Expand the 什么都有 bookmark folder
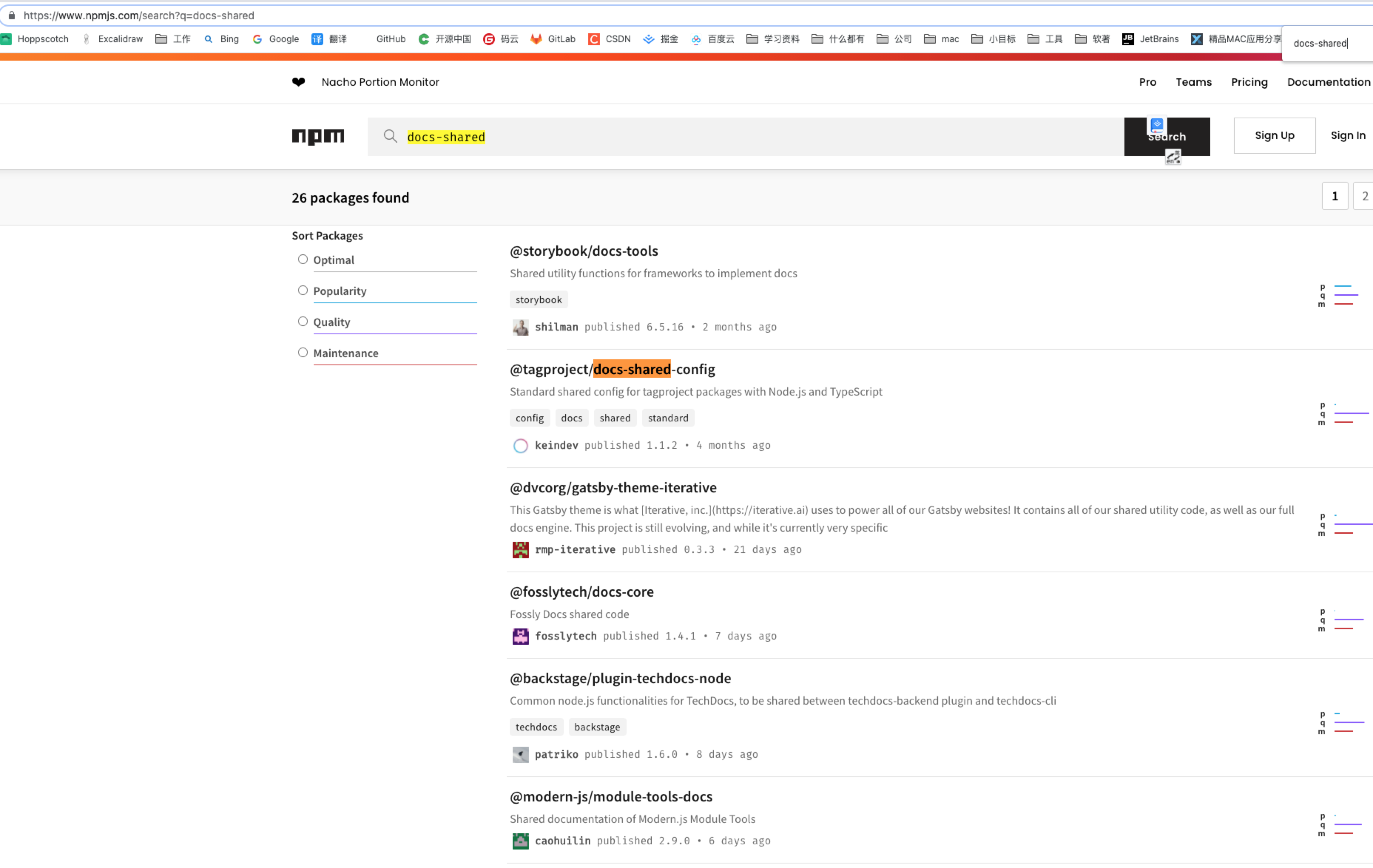Viewport: 1373px width, 868px height. [838, 39]
